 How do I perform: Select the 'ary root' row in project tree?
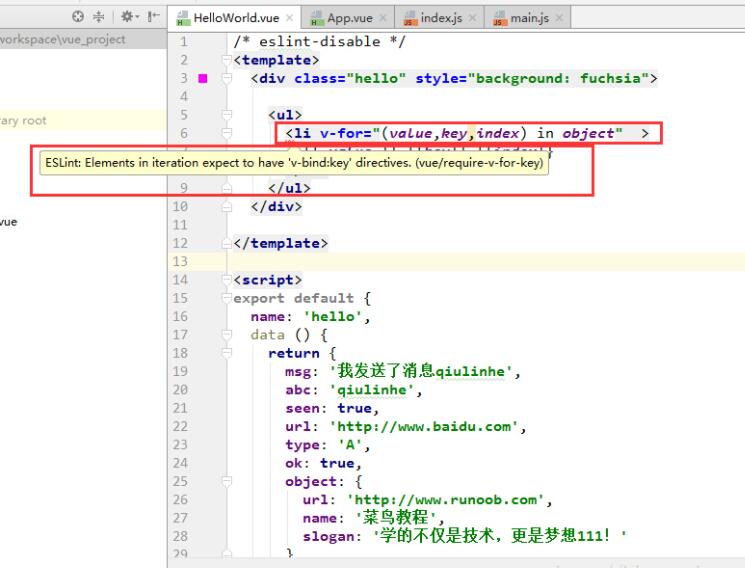point(83,120)
